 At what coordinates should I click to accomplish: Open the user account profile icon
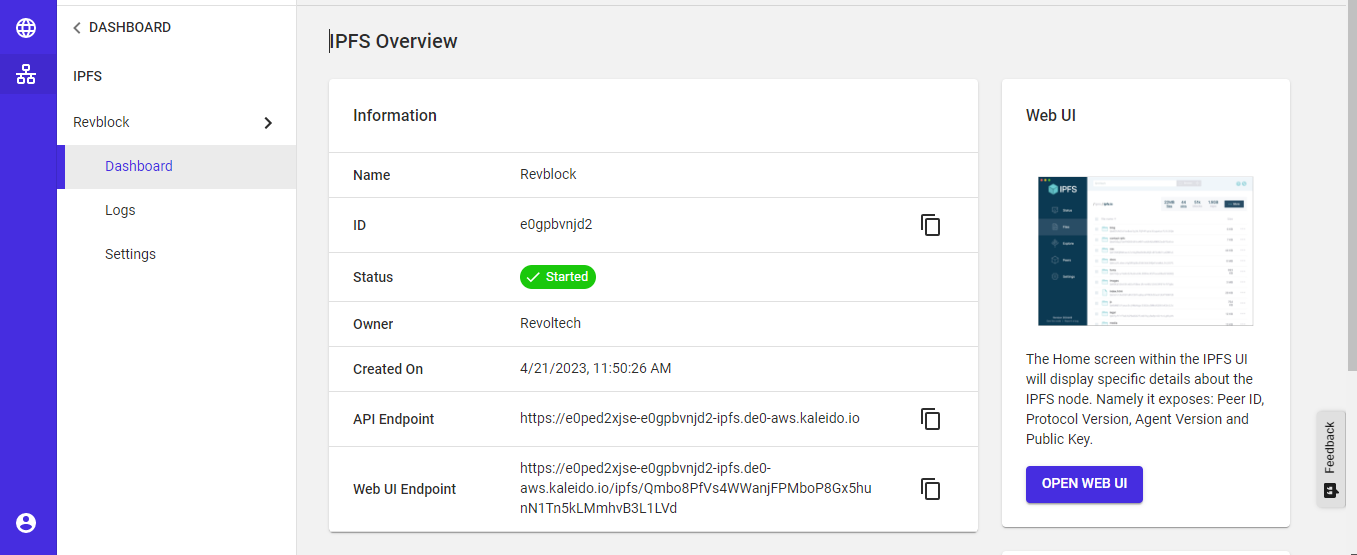[x=26, y=522]
